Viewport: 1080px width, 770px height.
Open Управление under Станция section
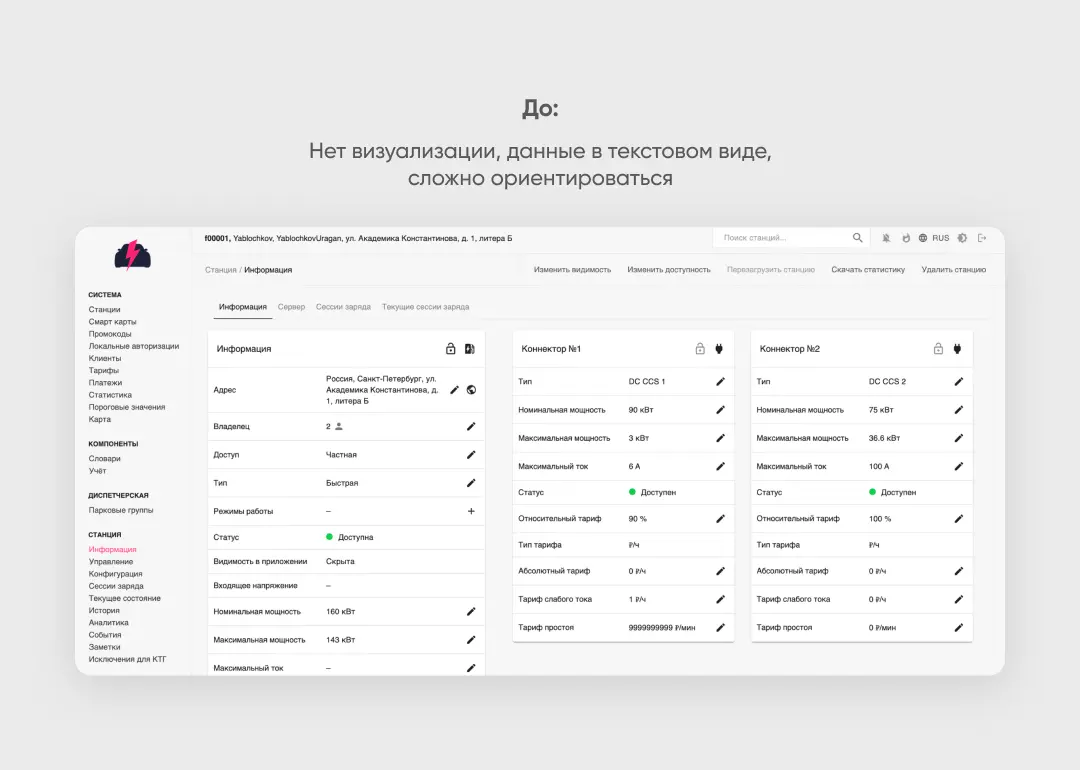111,562
